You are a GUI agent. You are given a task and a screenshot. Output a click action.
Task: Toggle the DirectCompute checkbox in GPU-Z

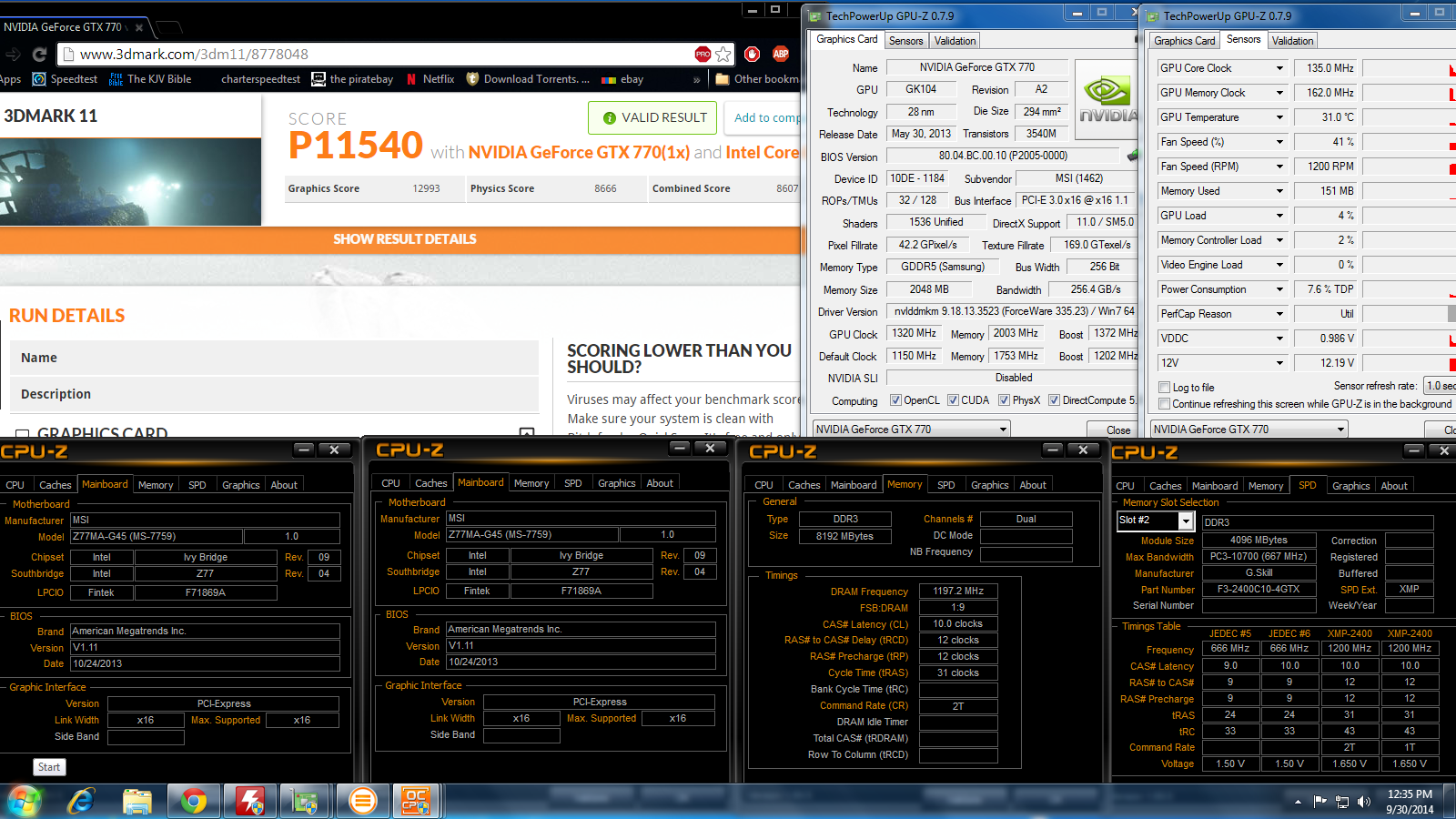coord(1054,400)
